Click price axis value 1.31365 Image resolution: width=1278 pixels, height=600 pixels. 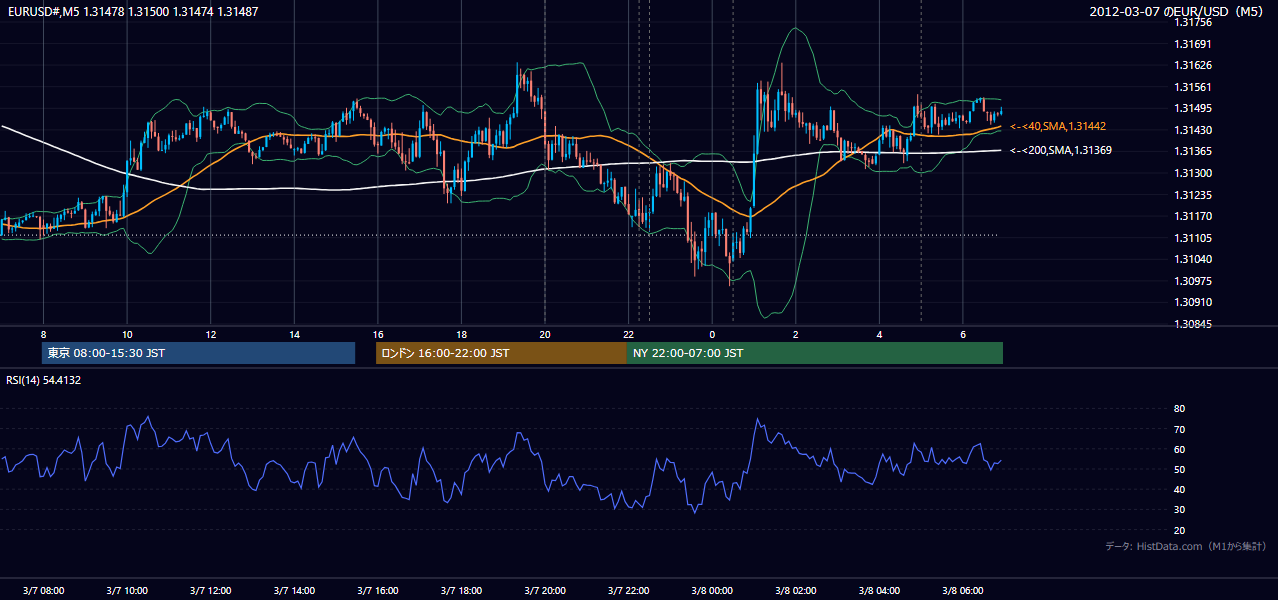pyautogui.click(x=1192, y=151)
